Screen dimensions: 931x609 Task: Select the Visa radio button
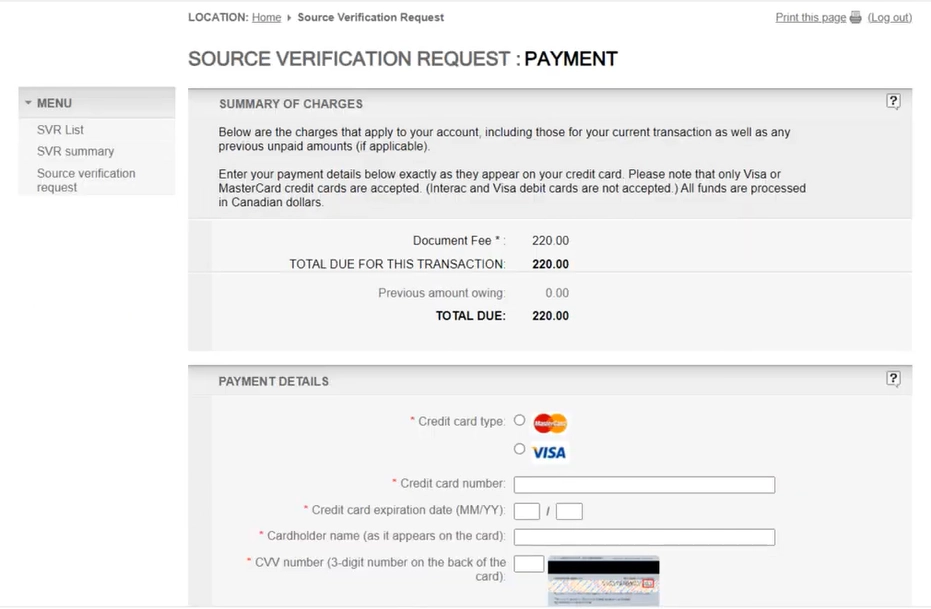pos(519,449)
